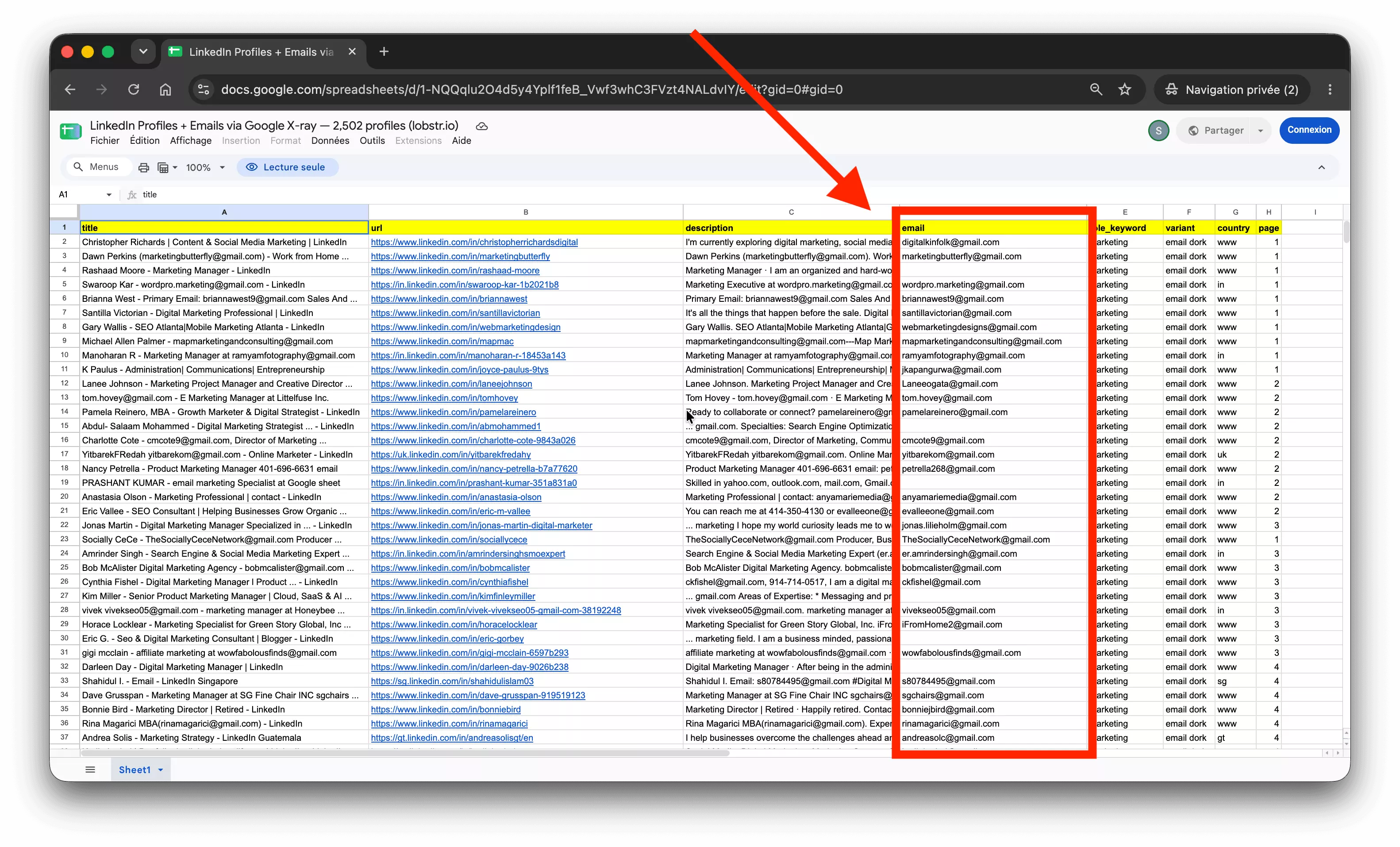1400x847 pixels.
Task: Open Chrome three-dot menu
Action: tap(1330, 90)
